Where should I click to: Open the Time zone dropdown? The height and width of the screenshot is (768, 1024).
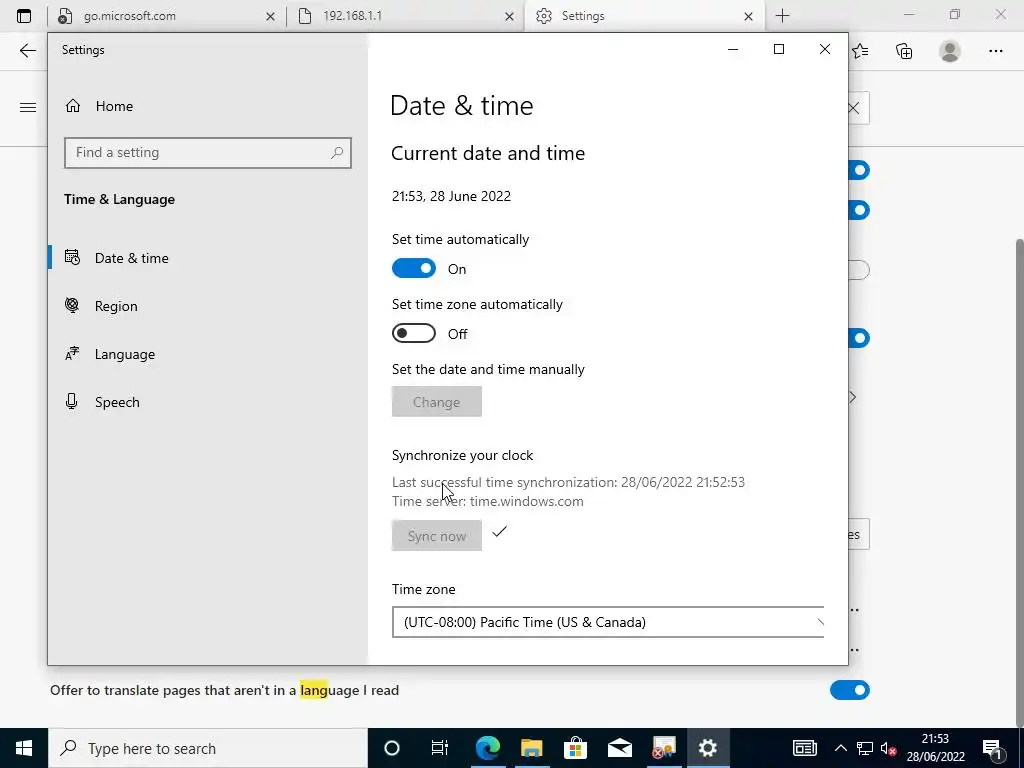point(608,622)
